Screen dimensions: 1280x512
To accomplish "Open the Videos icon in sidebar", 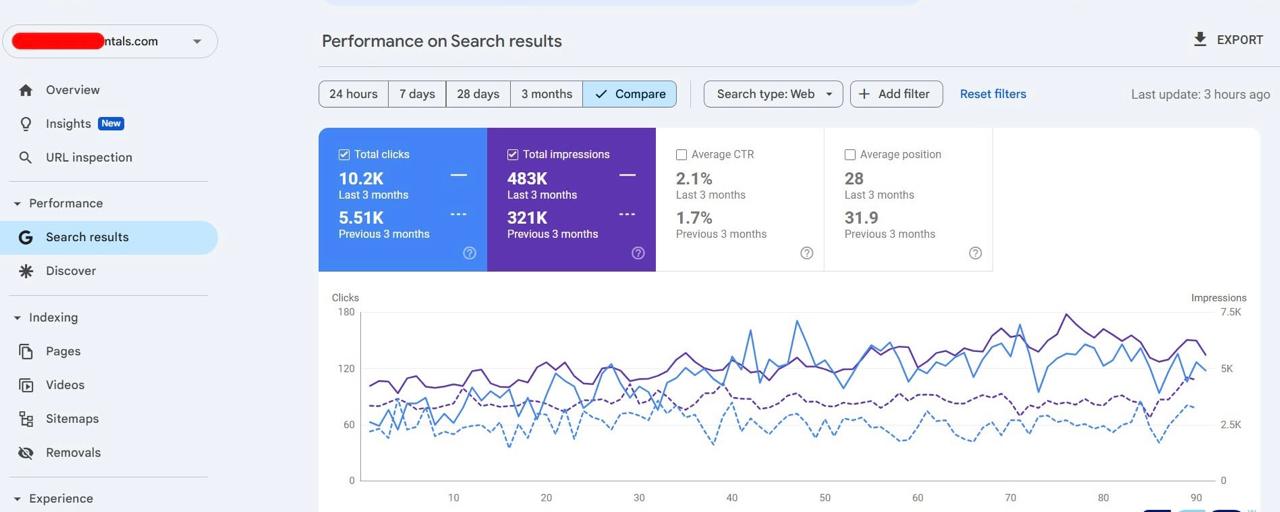I will tap(26, 385).
